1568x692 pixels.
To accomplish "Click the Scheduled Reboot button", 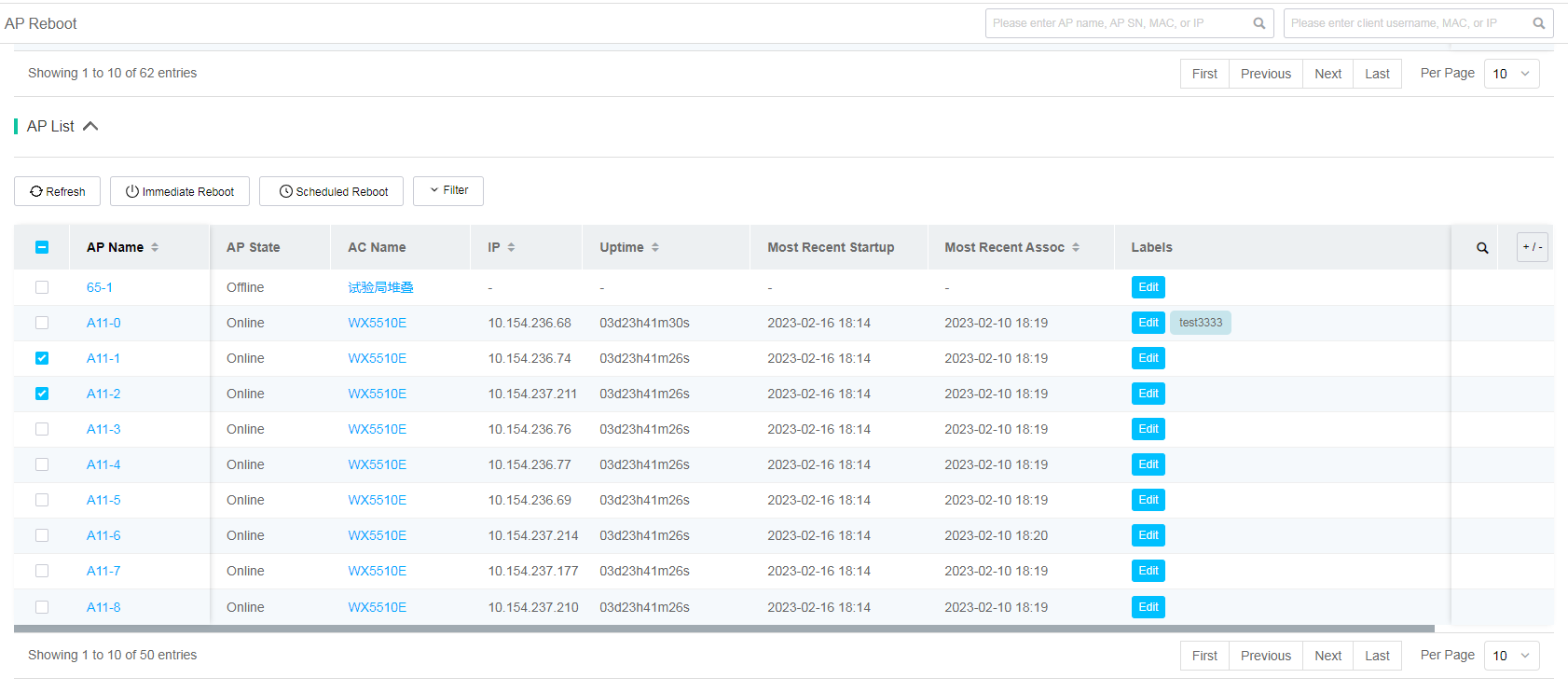I will point(331,191).
